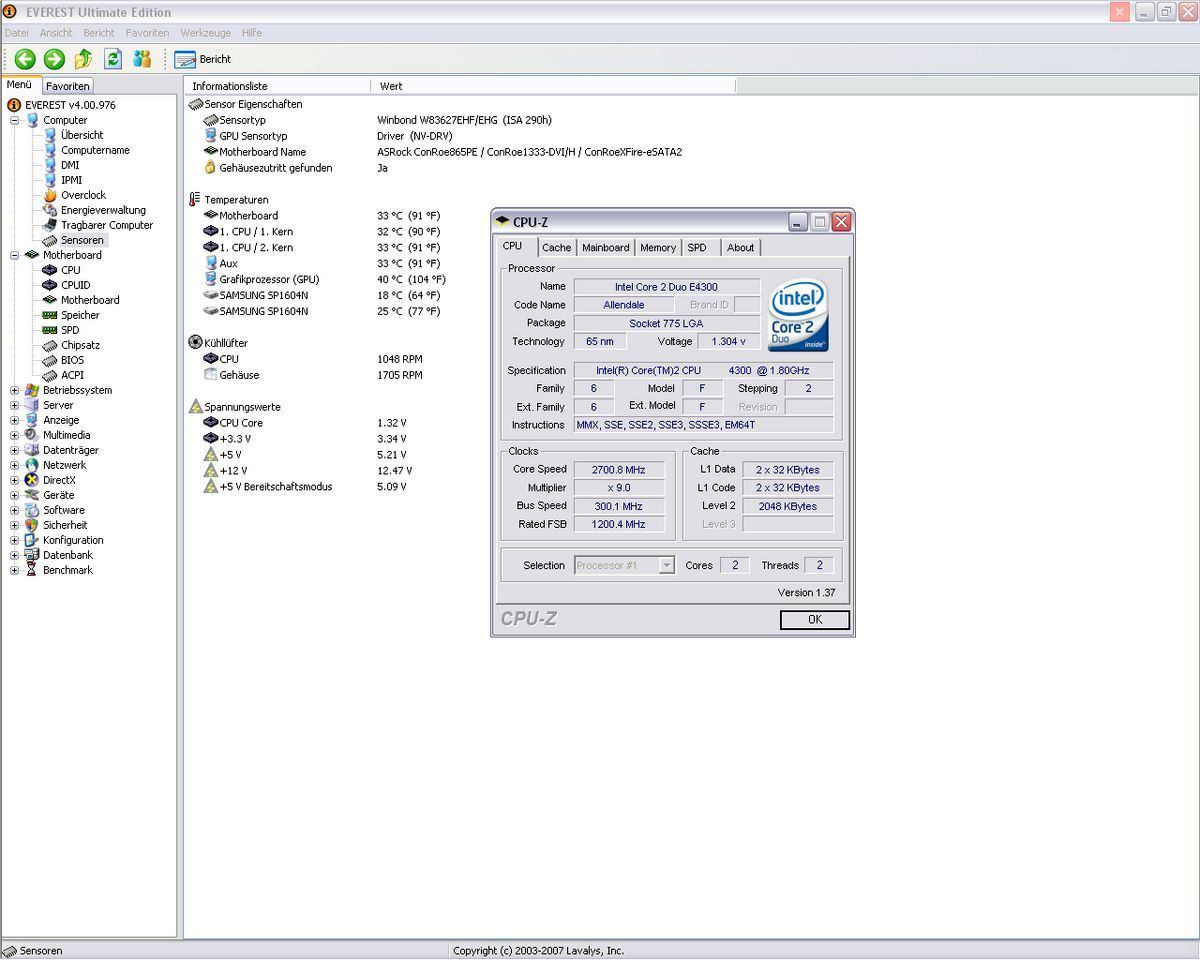Minimize the CPU-Z window
The width and height of the screenshot is (1200, 960).
pos(797,222)
